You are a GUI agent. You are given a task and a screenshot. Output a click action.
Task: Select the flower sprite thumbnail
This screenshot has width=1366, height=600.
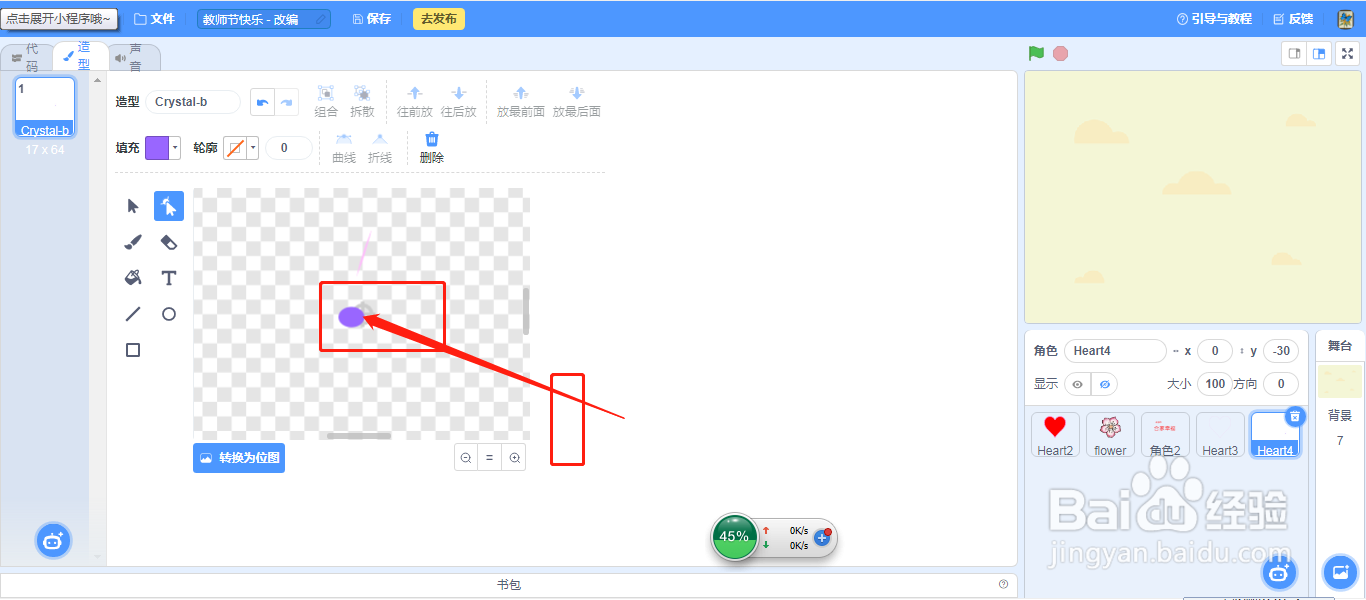click(1110, 434)
